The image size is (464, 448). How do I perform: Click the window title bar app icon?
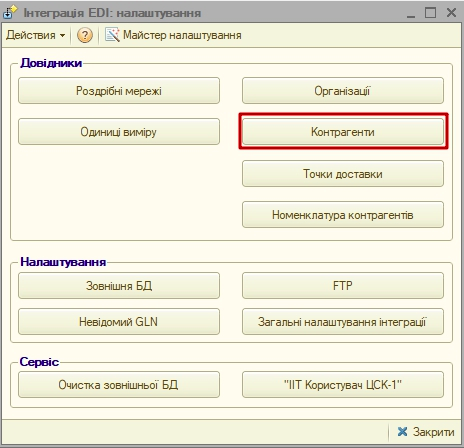pyautogui.click(x=10, y=13)
